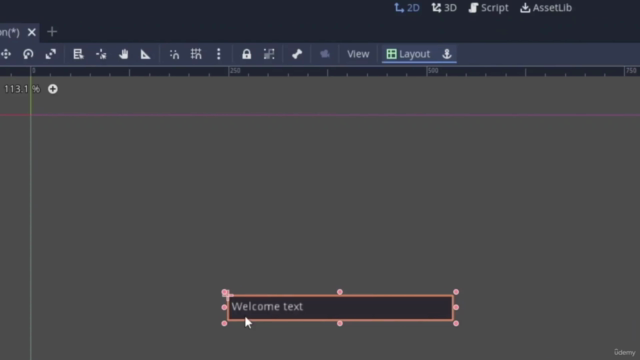Select the pivot point tool
640x360 pixels.
click(x=101, y=54)
